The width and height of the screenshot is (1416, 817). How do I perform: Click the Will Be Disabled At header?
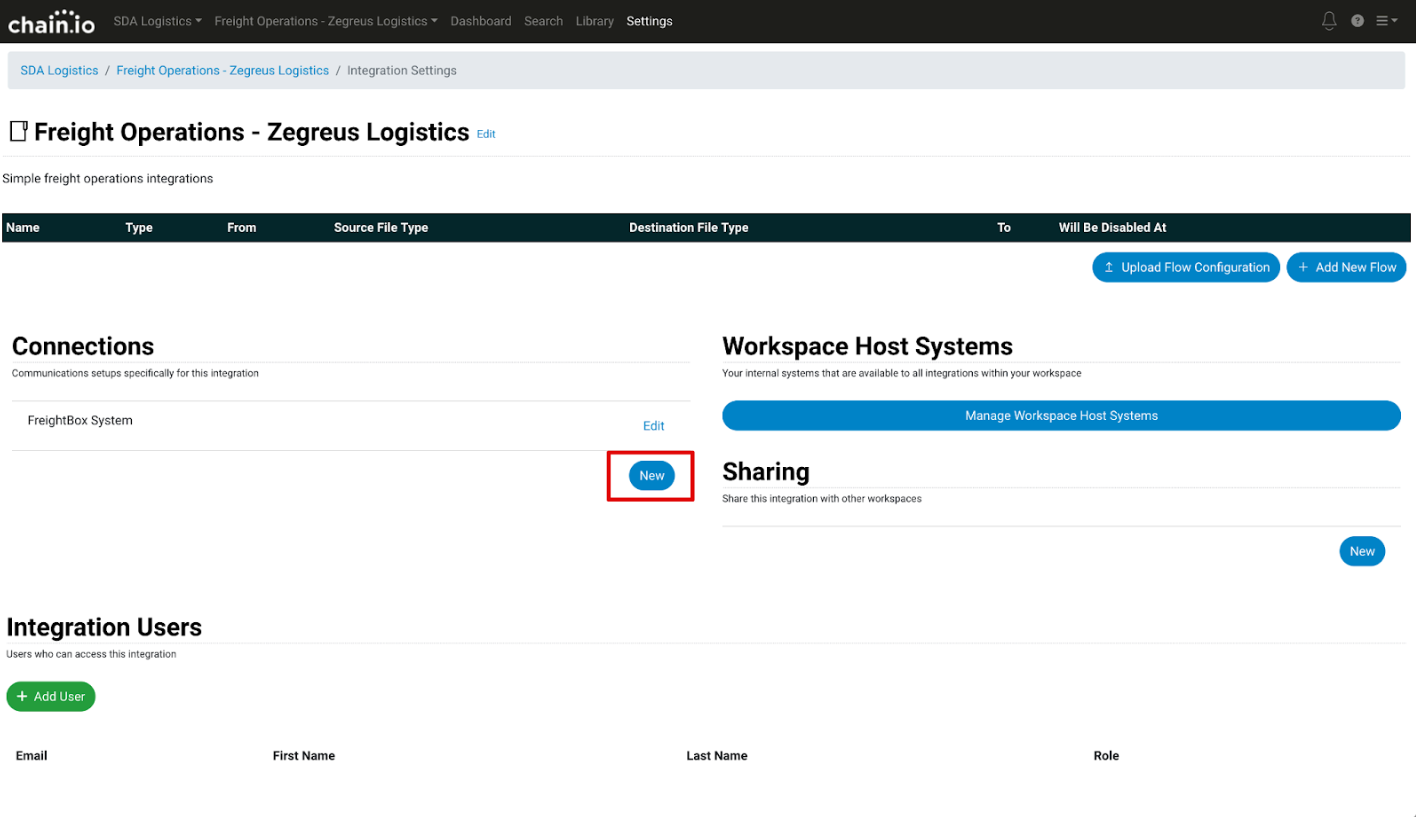pos(1113,228)
